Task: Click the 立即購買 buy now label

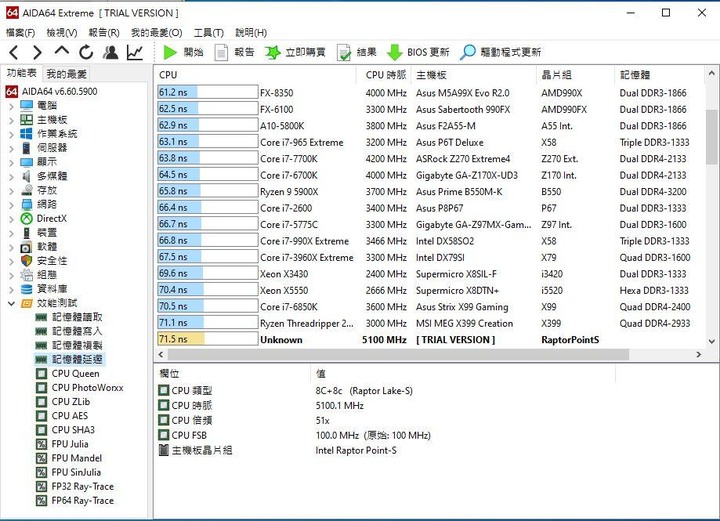Action: click(305, 52)
